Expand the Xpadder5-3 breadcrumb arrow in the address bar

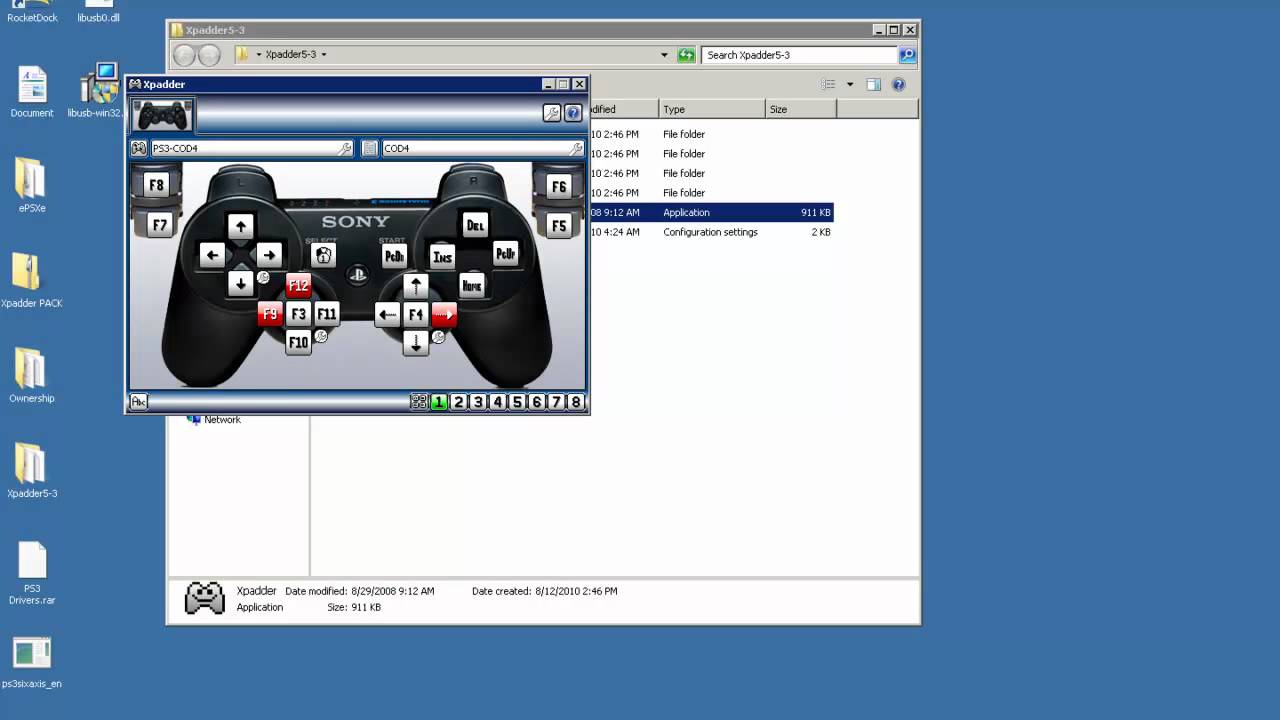[x=324, y=55]
